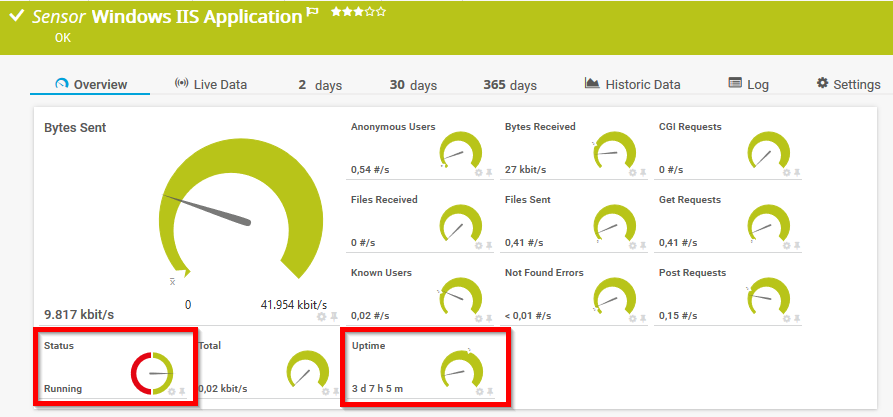Screen dimensions: 893x417
Task: Pin the Files Sent gauge
Action: click(x=643, y=245)
